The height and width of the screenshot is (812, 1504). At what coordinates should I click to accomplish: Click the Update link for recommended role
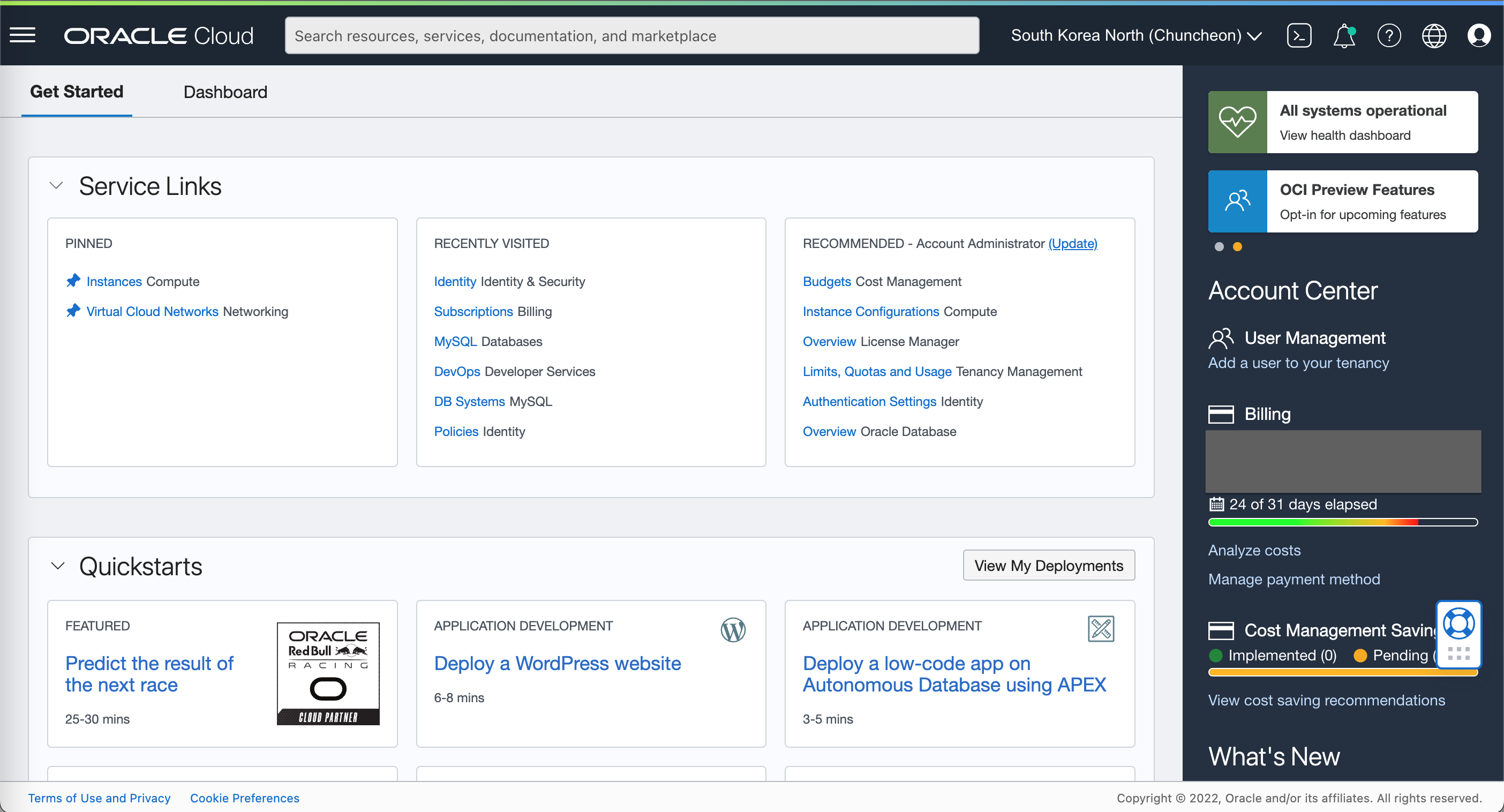1072,243
